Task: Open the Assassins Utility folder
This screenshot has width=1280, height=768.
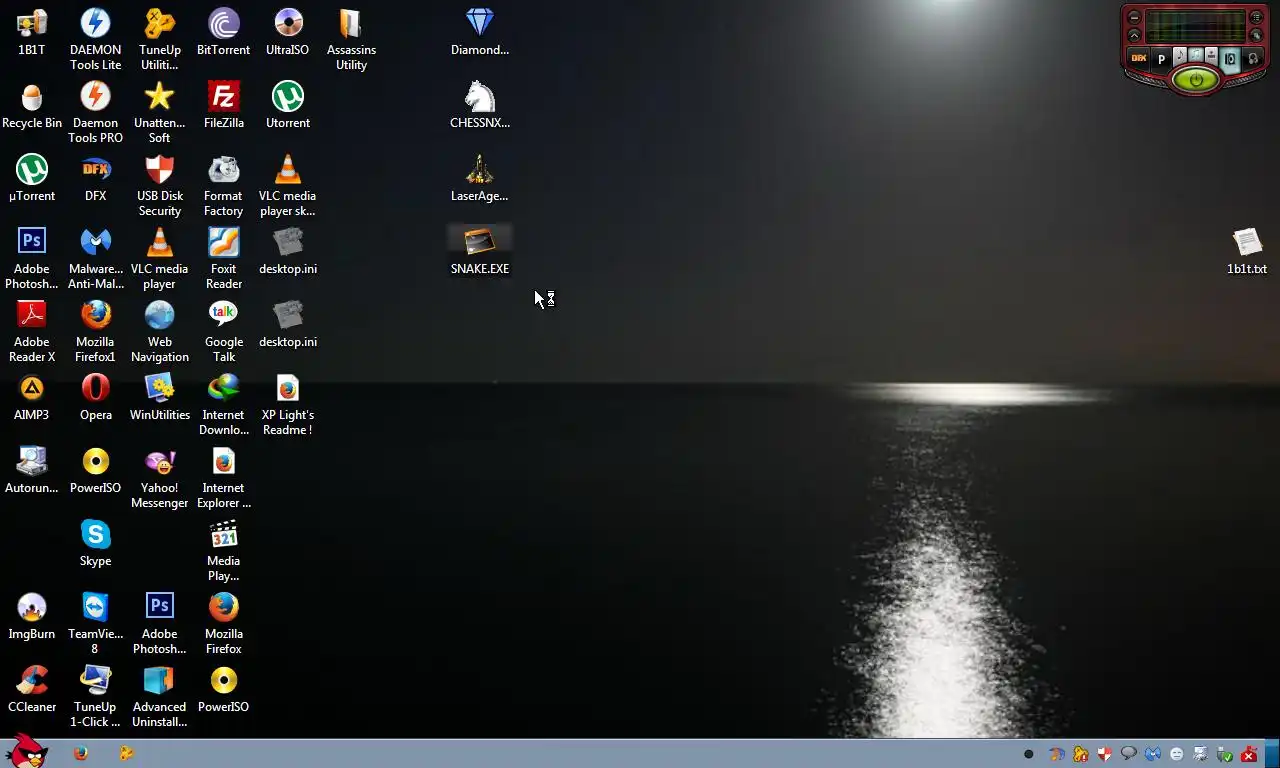Action: 351,39
